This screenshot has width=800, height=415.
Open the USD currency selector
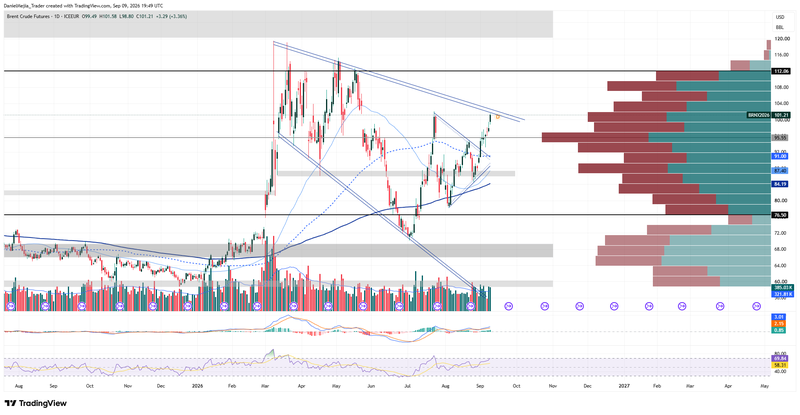(780, 17)
